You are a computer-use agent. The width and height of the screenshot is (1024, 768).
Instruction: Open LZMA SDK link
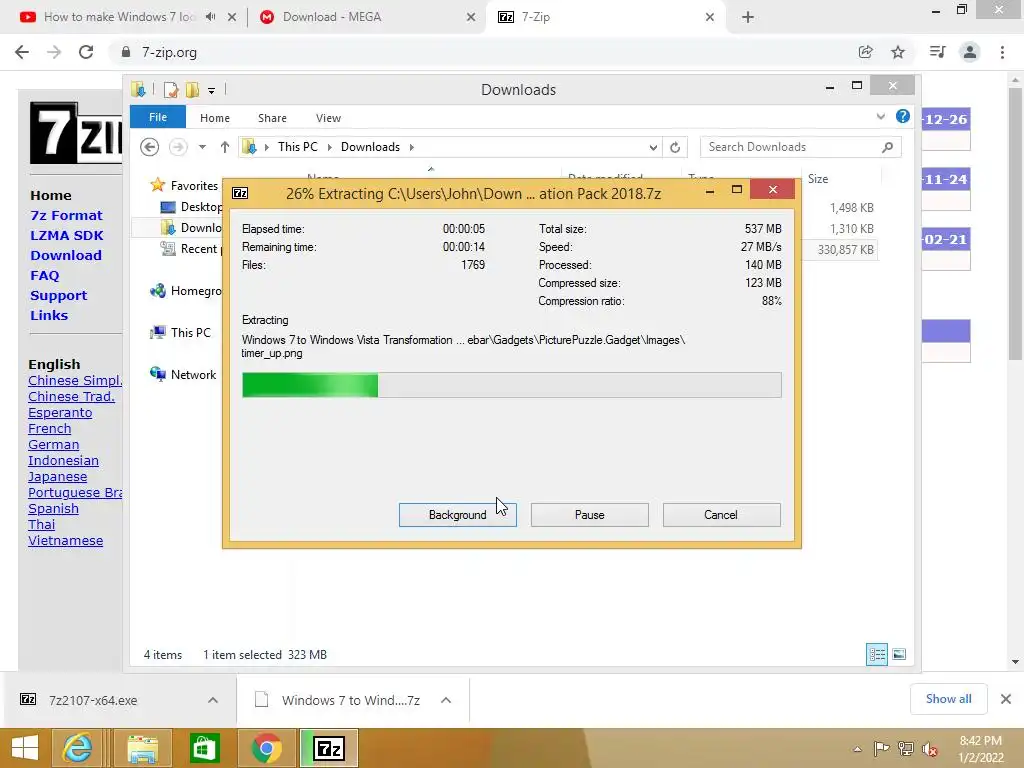tap(67, 236)
